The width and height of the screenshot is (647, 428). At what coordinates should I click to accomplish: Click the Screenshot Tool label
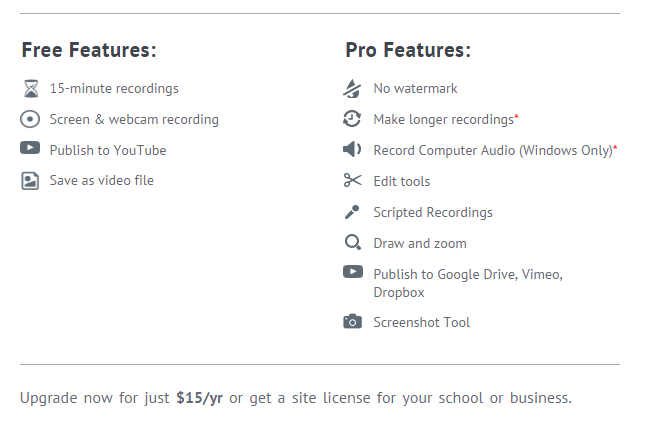(x=422, y=322)
